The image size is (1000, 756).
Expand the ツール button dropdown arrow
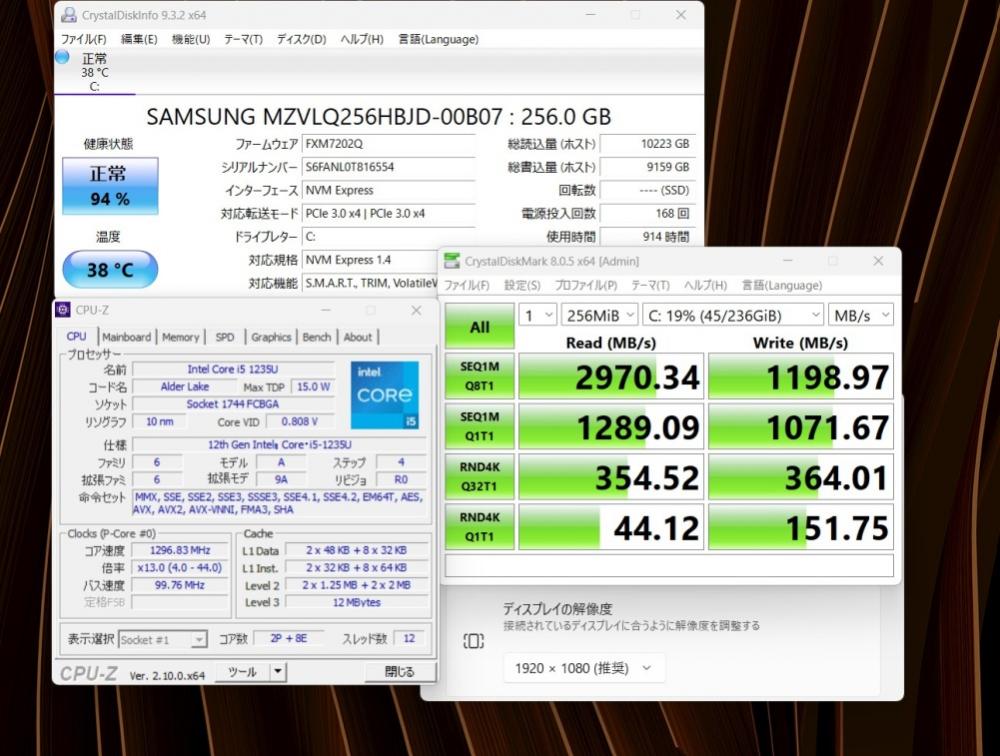278,672
